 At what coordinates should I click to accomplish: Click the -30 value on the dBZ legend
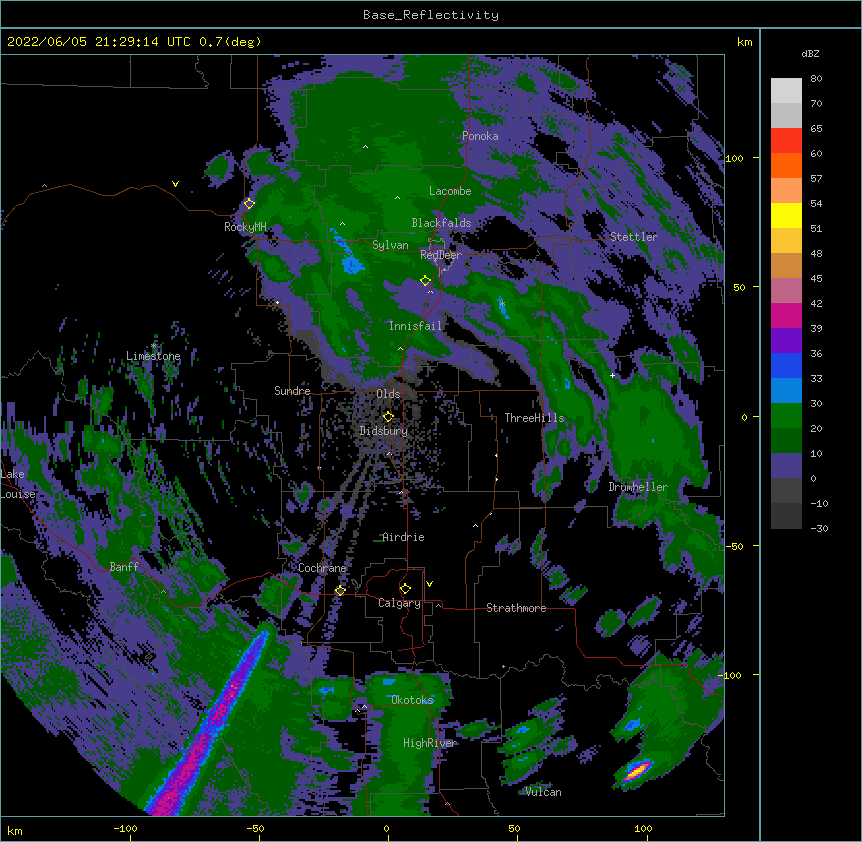[x=819, y=529]
